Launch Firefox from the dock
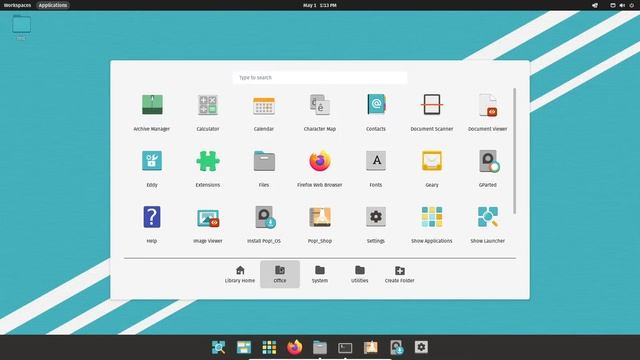Viewport: 640px width, 360px height. 294,347
